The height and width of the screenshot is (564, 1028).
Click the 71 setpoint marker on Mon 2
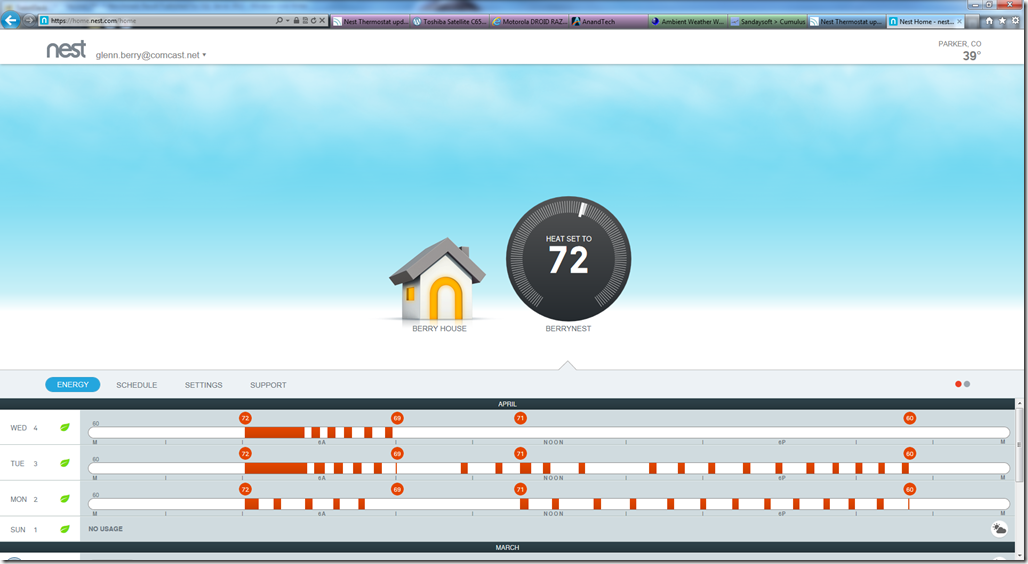tap(520, 489)
